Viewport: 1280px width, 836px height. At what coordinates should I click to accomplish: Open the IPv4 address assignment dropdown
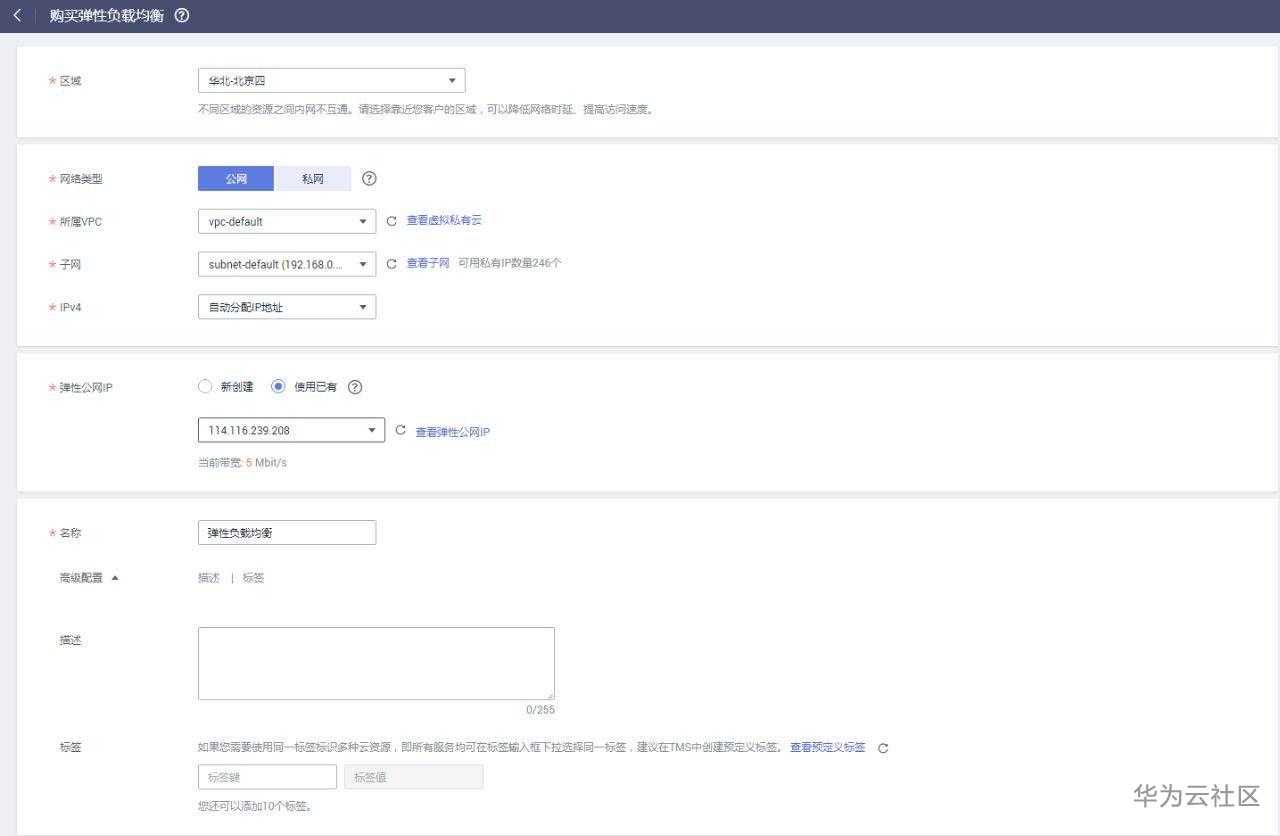click(x=286, y=307)
